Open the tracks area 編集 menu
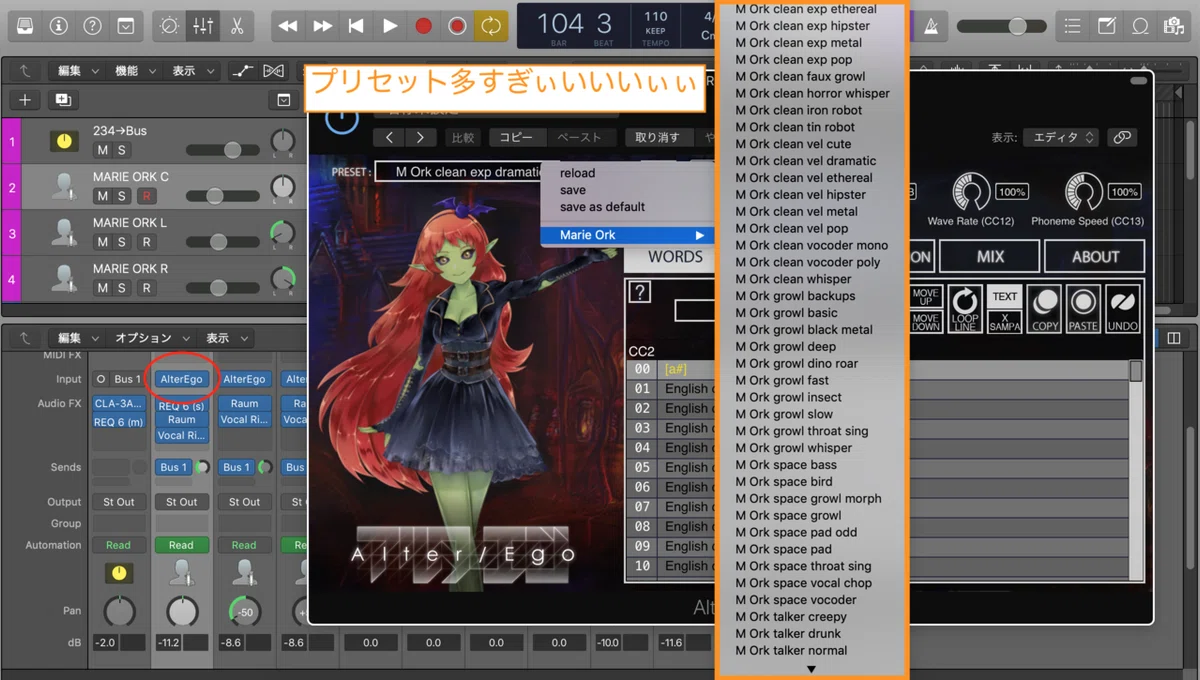 (x=77, y=71)
